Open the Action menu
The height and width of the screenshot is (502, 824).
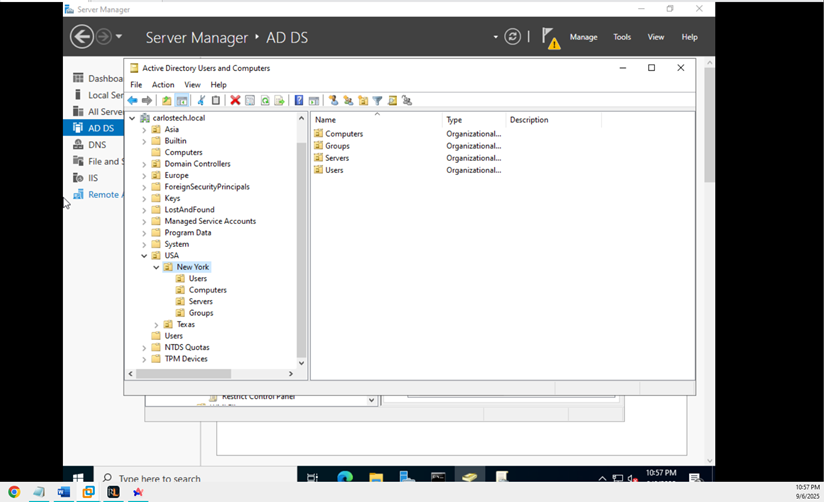pos(162,85)
